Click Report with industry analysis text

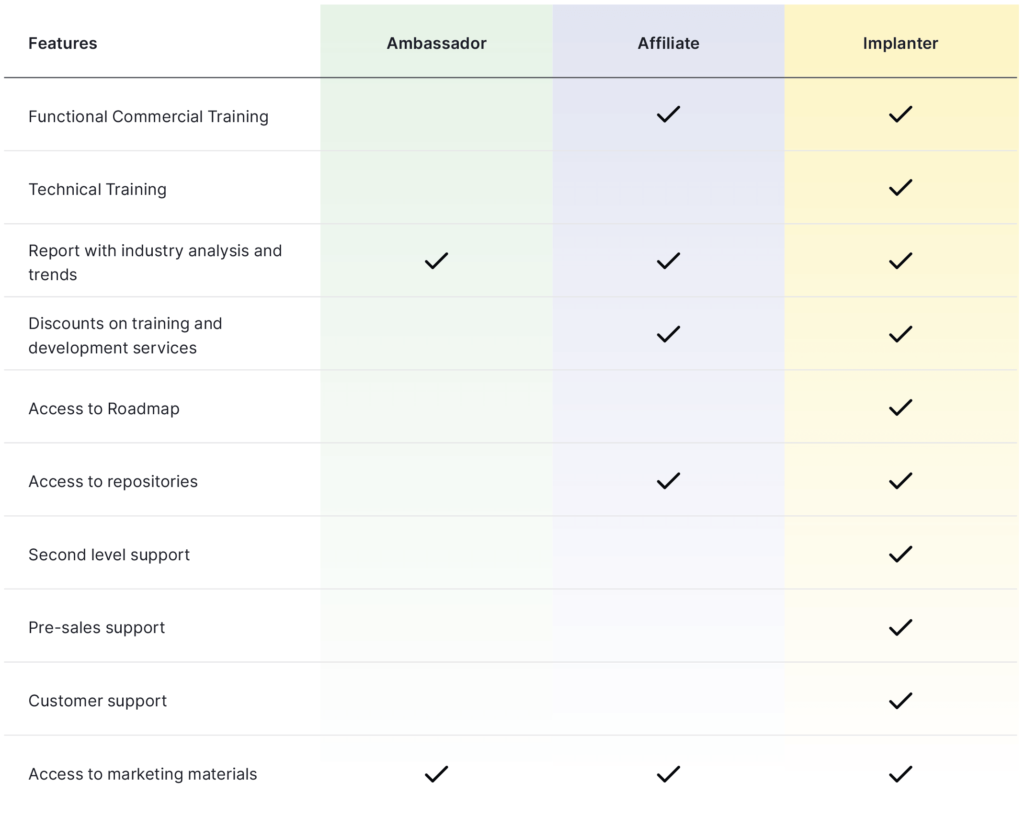pyautogui.click(x=155, y=262)
